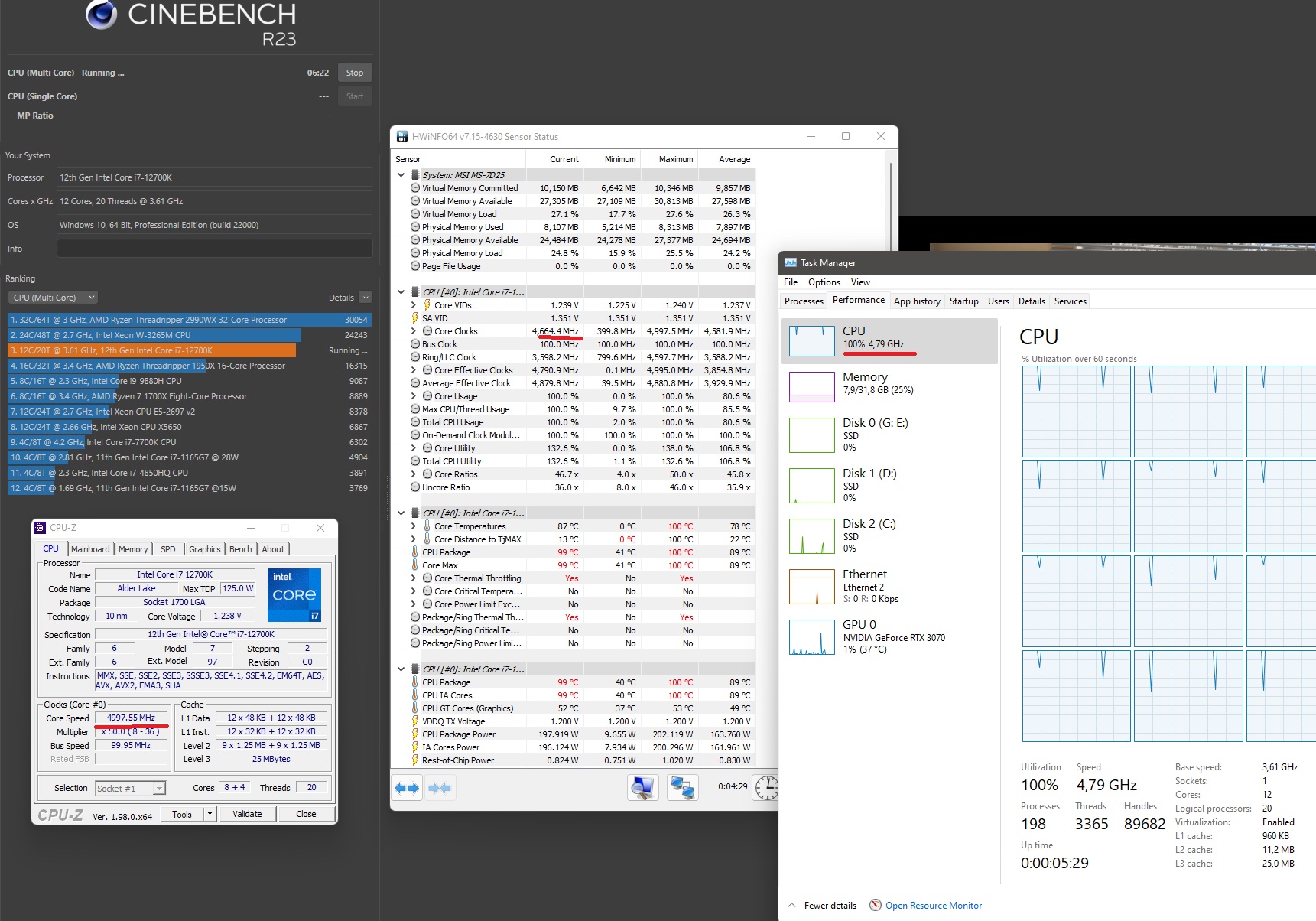Screen dimensions: 1316x921
Task: Click the thermometer icon beside Core Max
Action: (x=415, y=565)
